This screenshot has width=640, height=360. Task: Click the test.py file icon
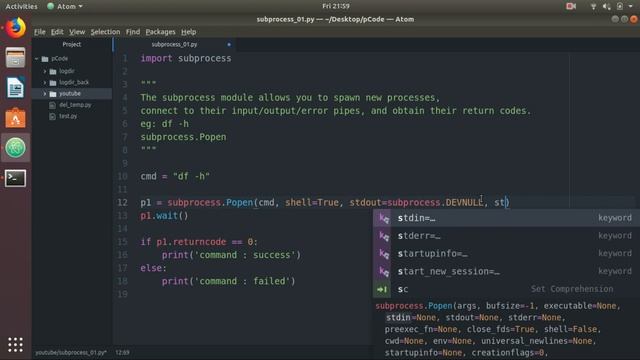tap(52, 116)
